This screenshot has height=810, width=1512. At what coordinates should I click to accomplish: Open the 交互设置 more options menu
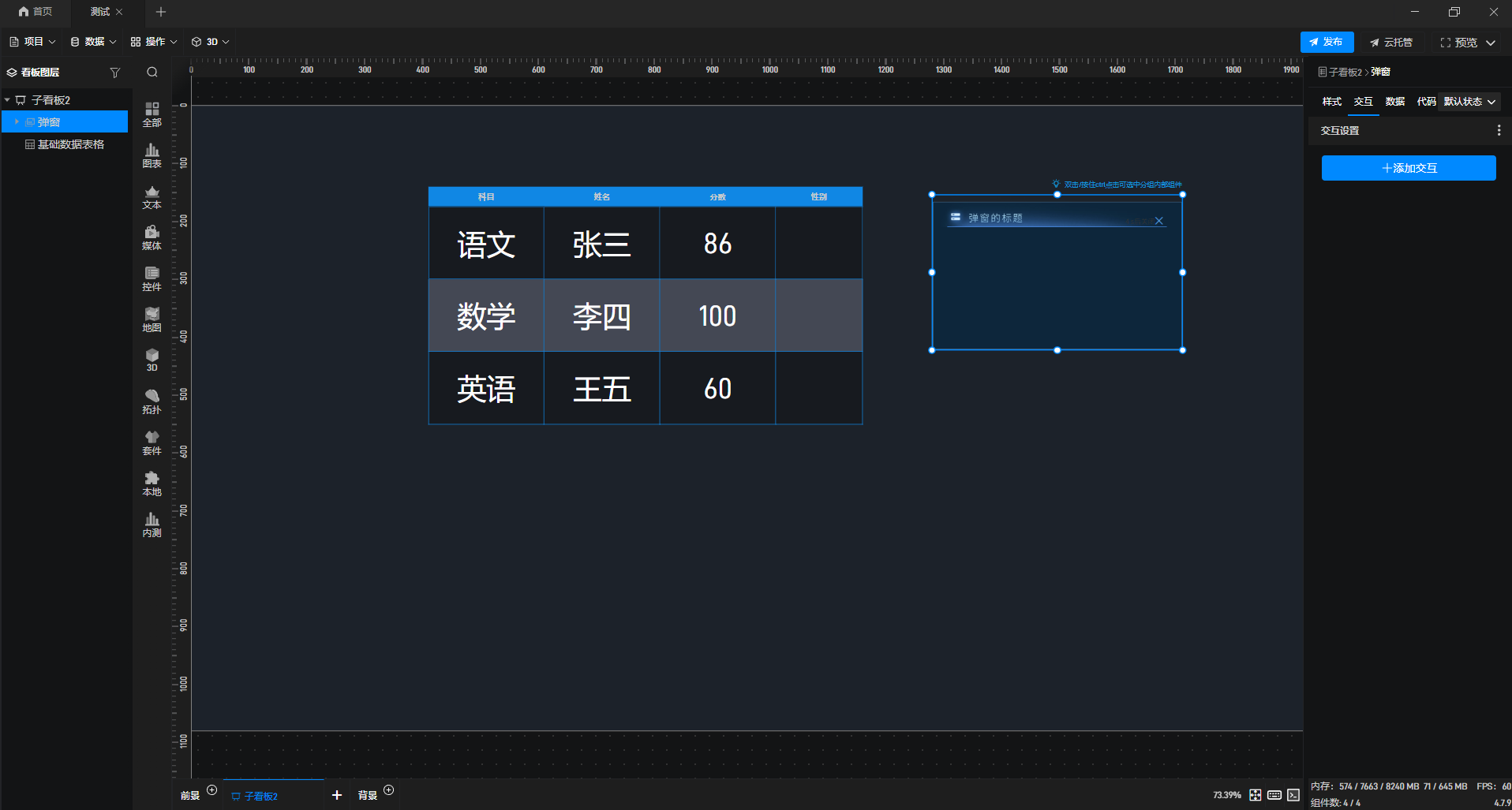1499,130
